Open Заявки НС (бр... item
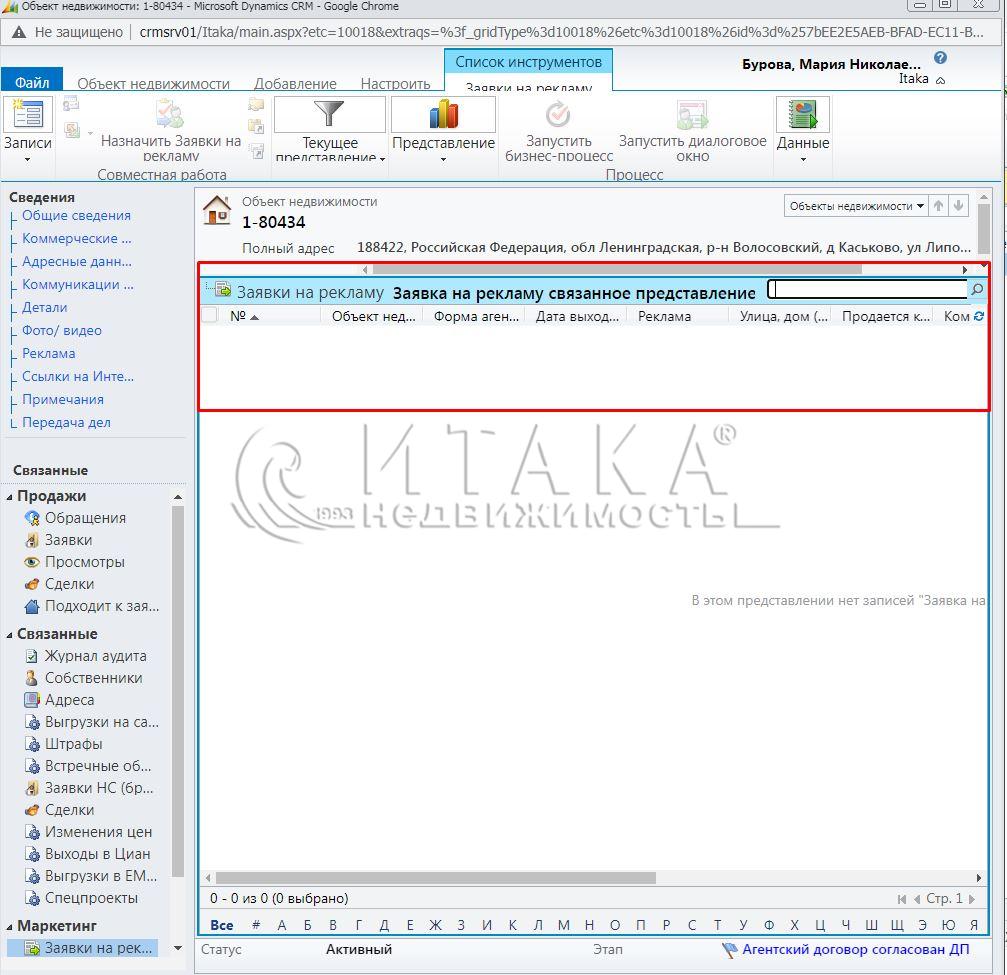 (99, 787)
